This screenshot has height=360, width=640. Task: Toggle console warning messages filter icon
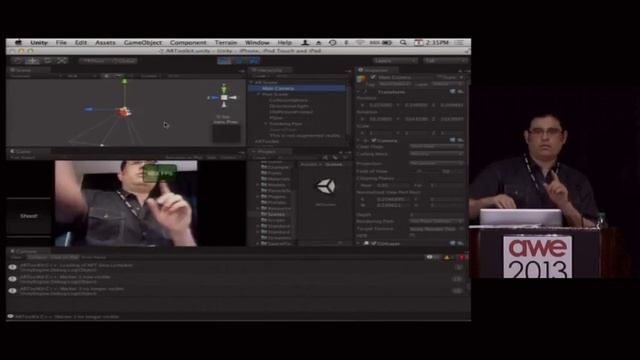point(447,258)
